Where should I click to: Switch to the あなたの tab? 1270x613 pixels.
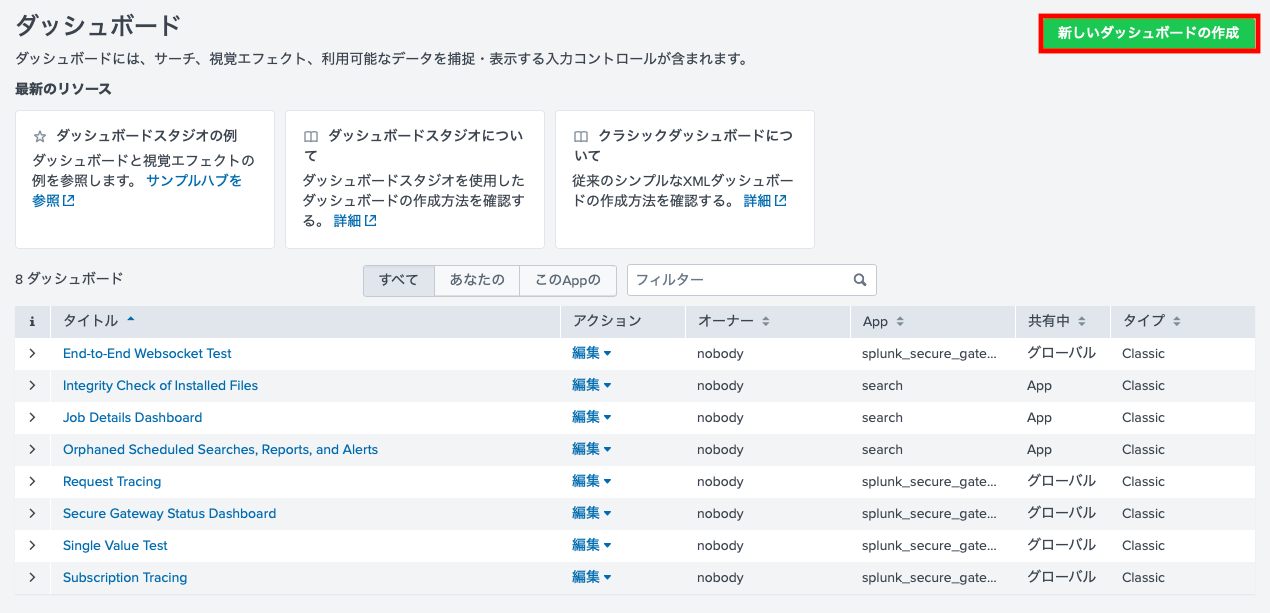coord(477,280)
